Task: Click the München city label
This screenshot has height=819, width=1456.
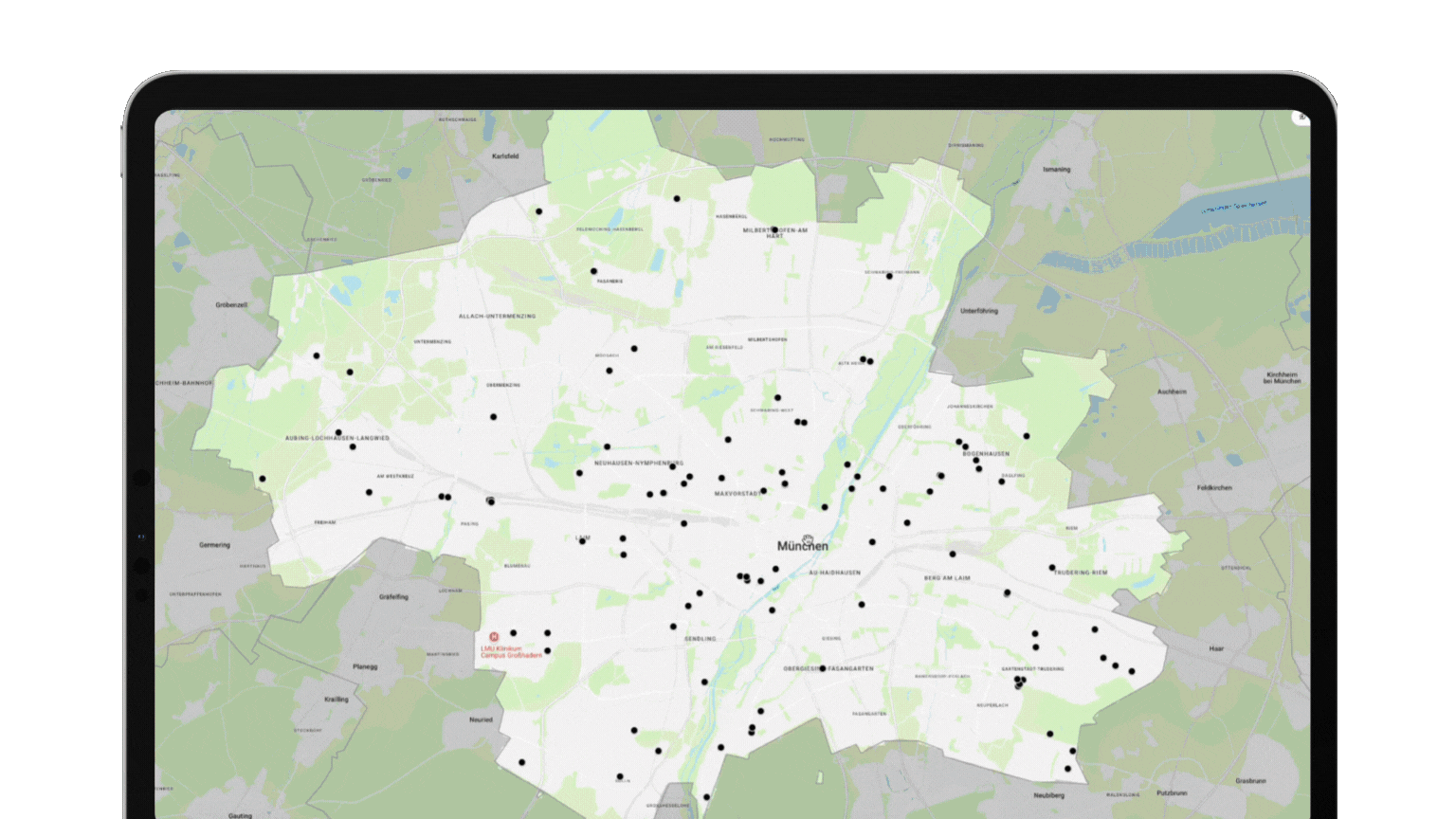Action: click(802, 546)
